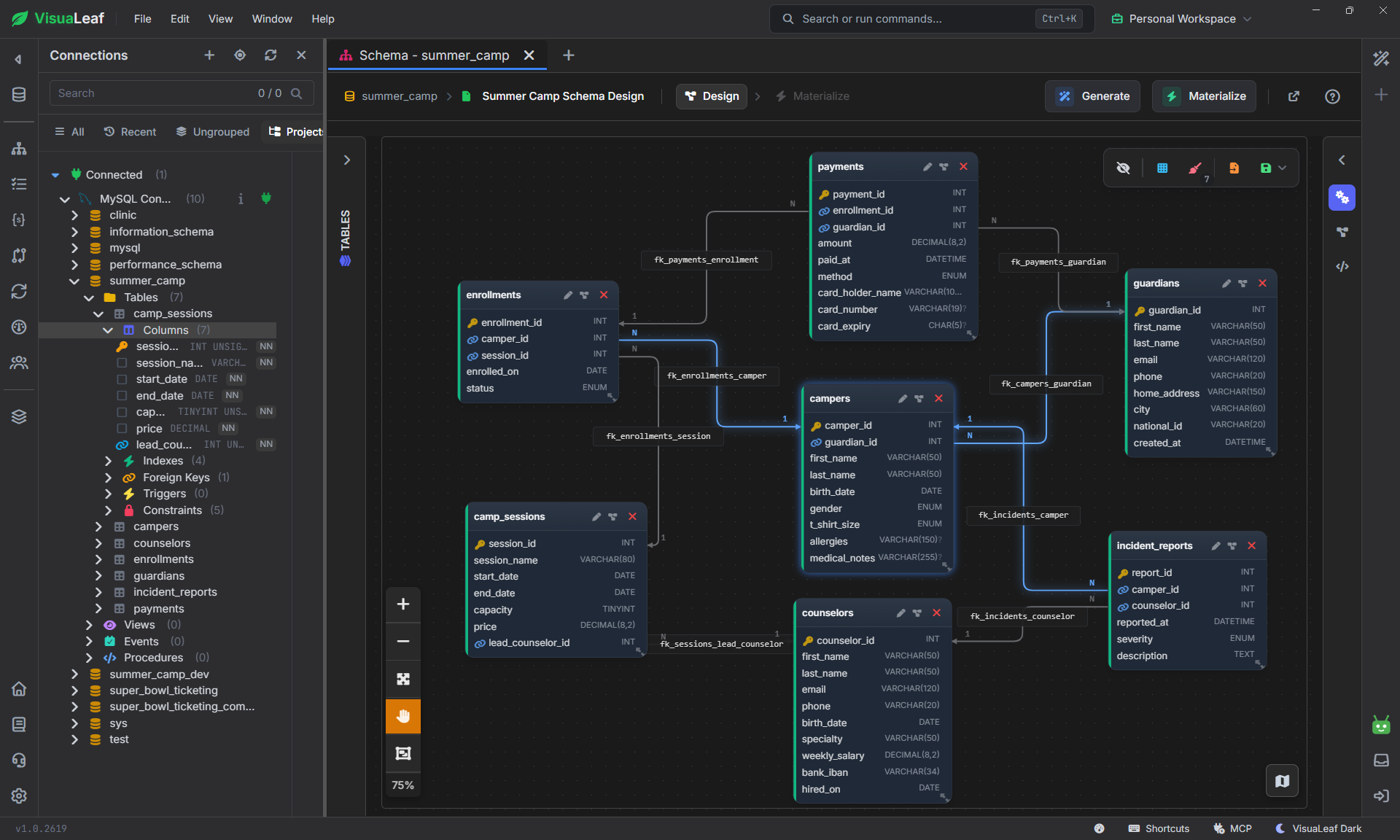Edit the campers table with pencil
This screenshot has width=1400, height=840.
tap(903, 399)
